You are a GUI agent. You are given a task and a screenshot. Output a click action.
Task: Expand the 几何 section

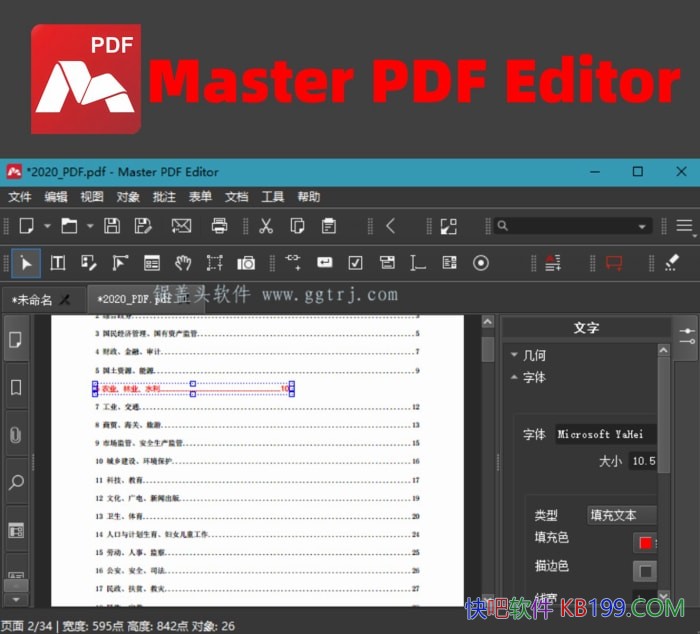pos(515,355)
